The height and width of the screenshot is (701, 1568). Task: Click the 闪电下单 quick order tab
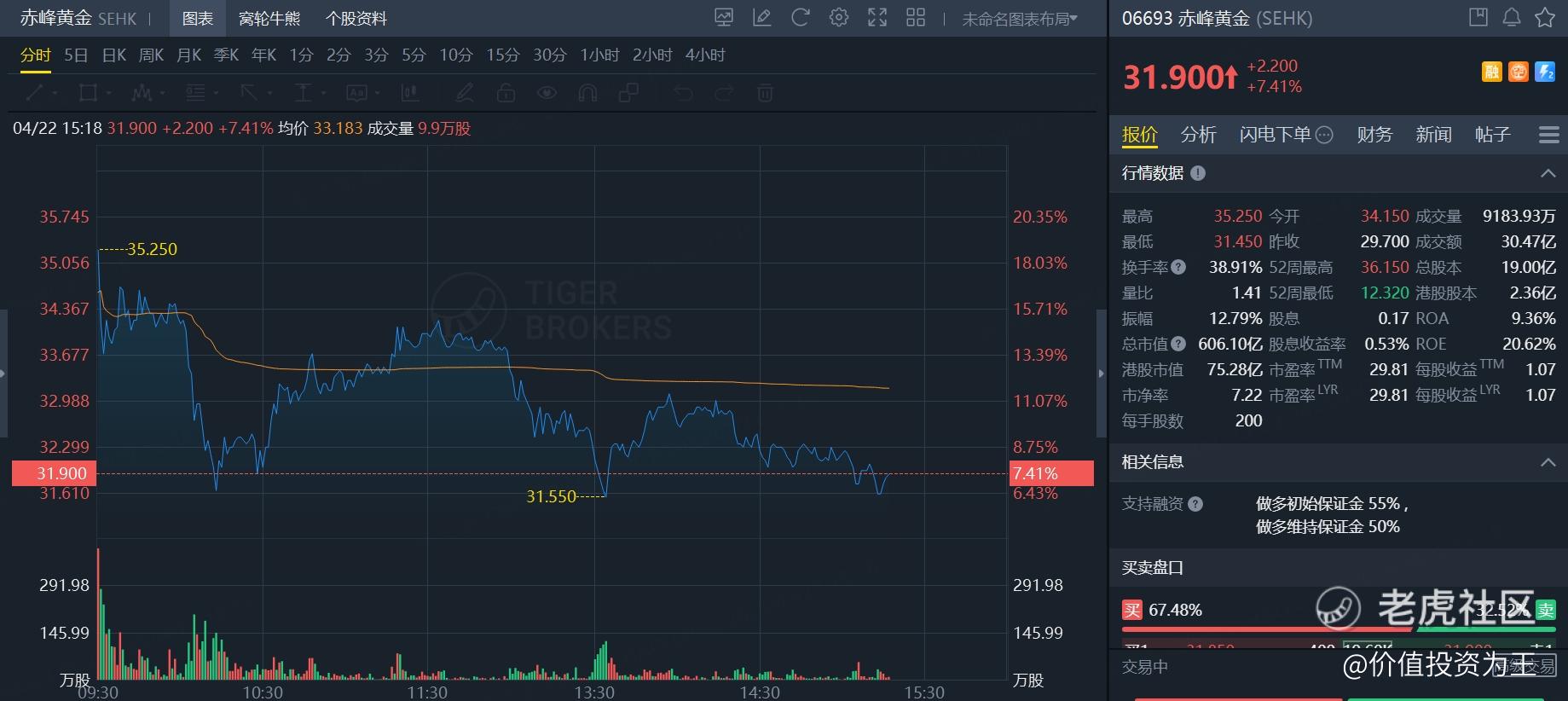click(1276, 135)
